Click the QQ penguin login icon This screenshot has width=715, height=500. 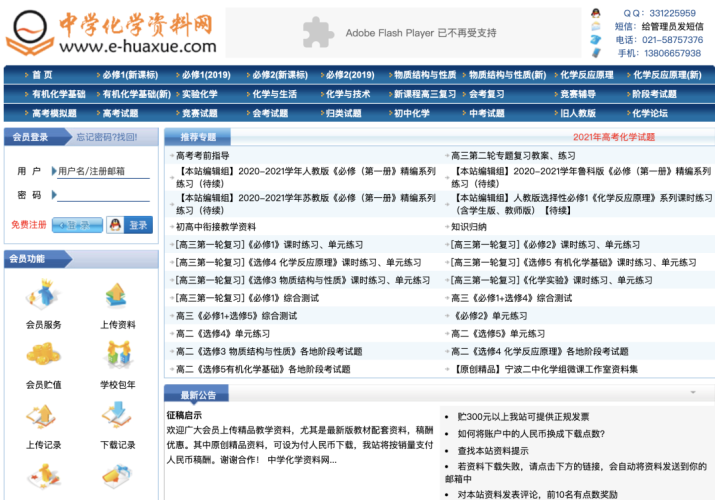pyautogui.click(x=115, y=225)
